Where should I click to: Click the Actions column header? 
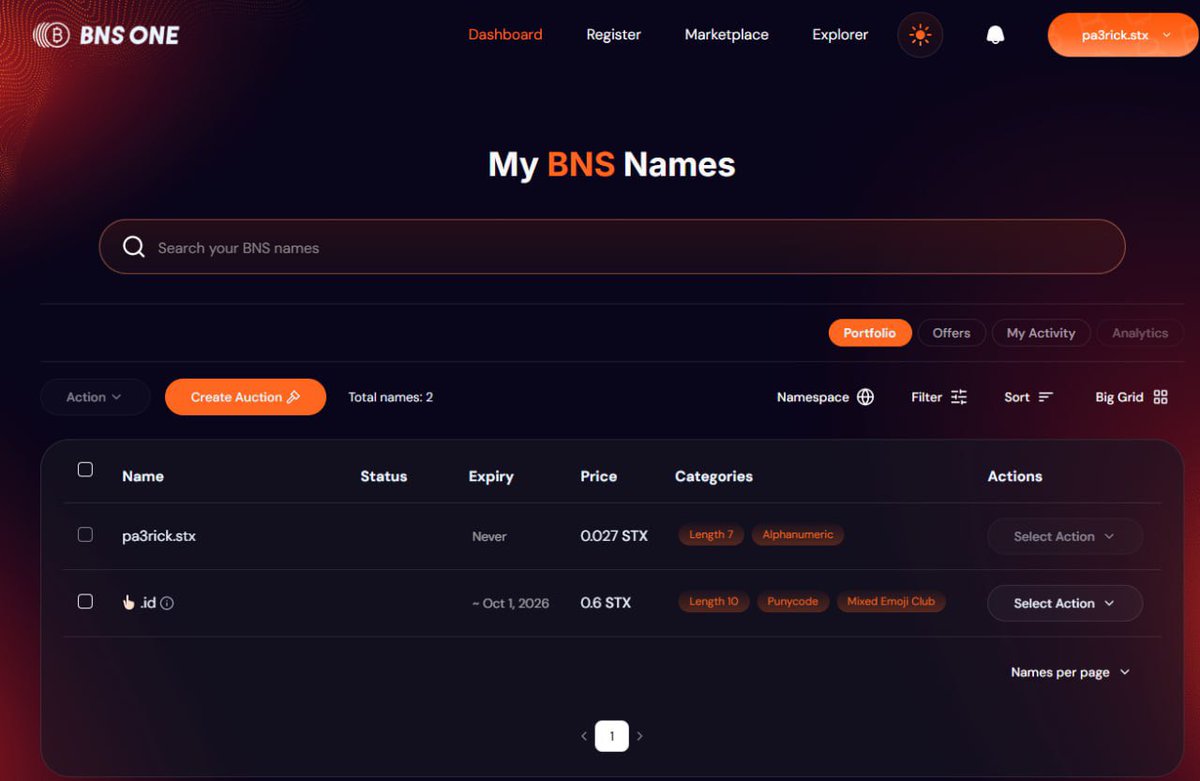pyautogui.click(x=1015, y=476)
